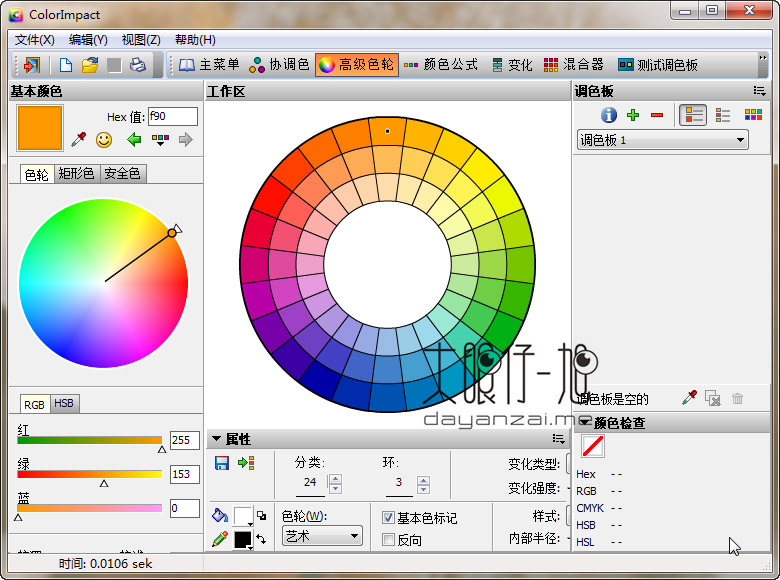Add a color with the green plus icon
The height and width of the screenshot is (580, 780).
(x=633, y=115)
